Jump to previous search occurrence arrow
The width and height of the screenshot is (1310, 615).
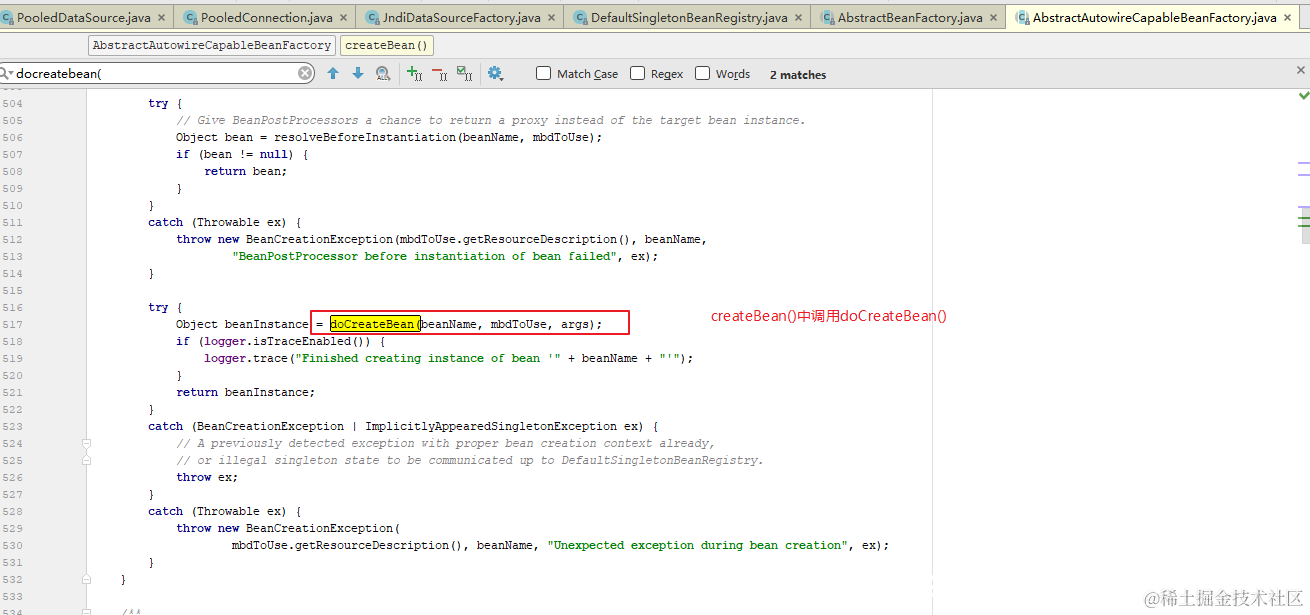(x=333, y=74)
